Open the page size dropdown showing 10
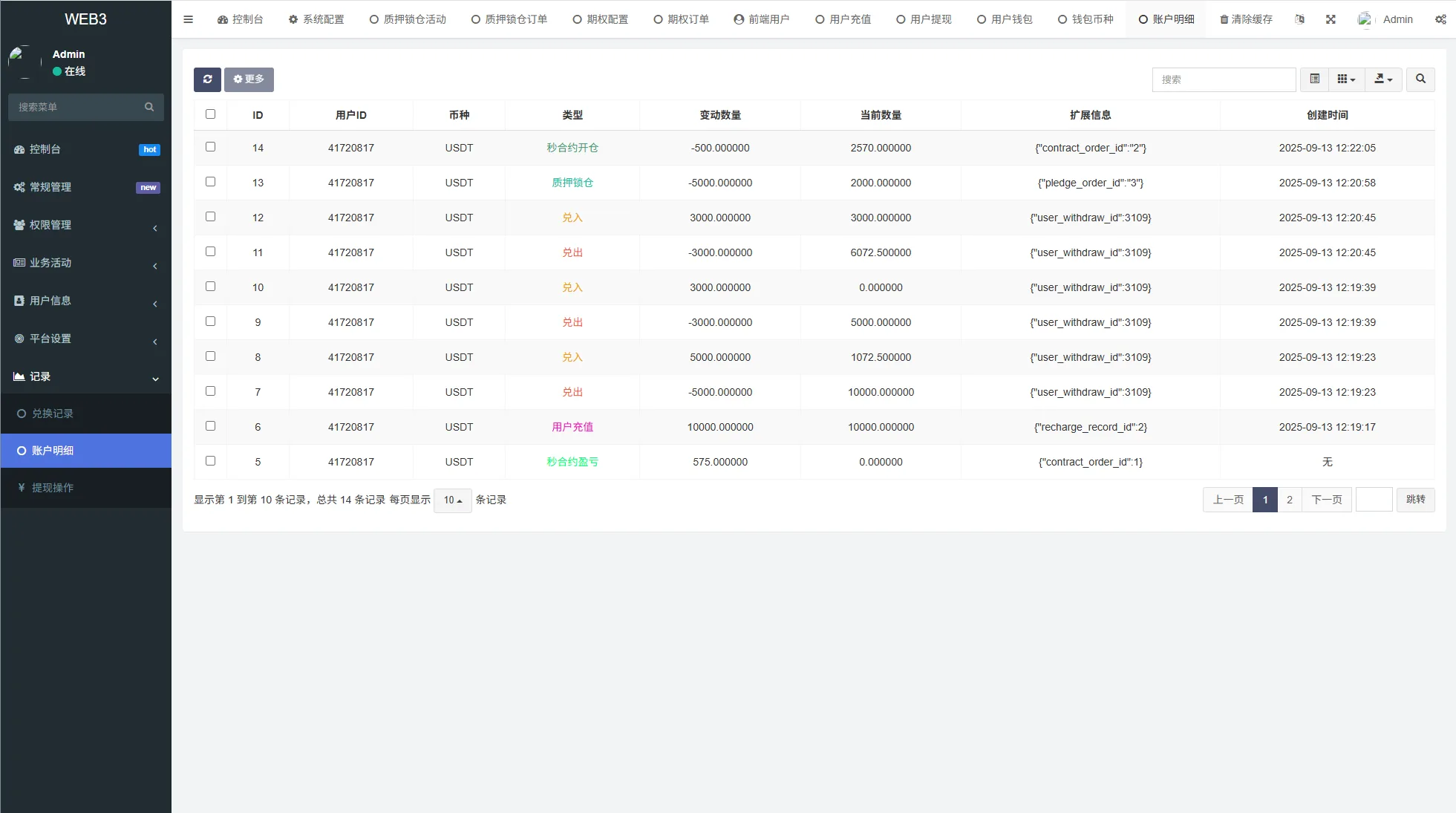1456x813 pixels. coord(452,500)
